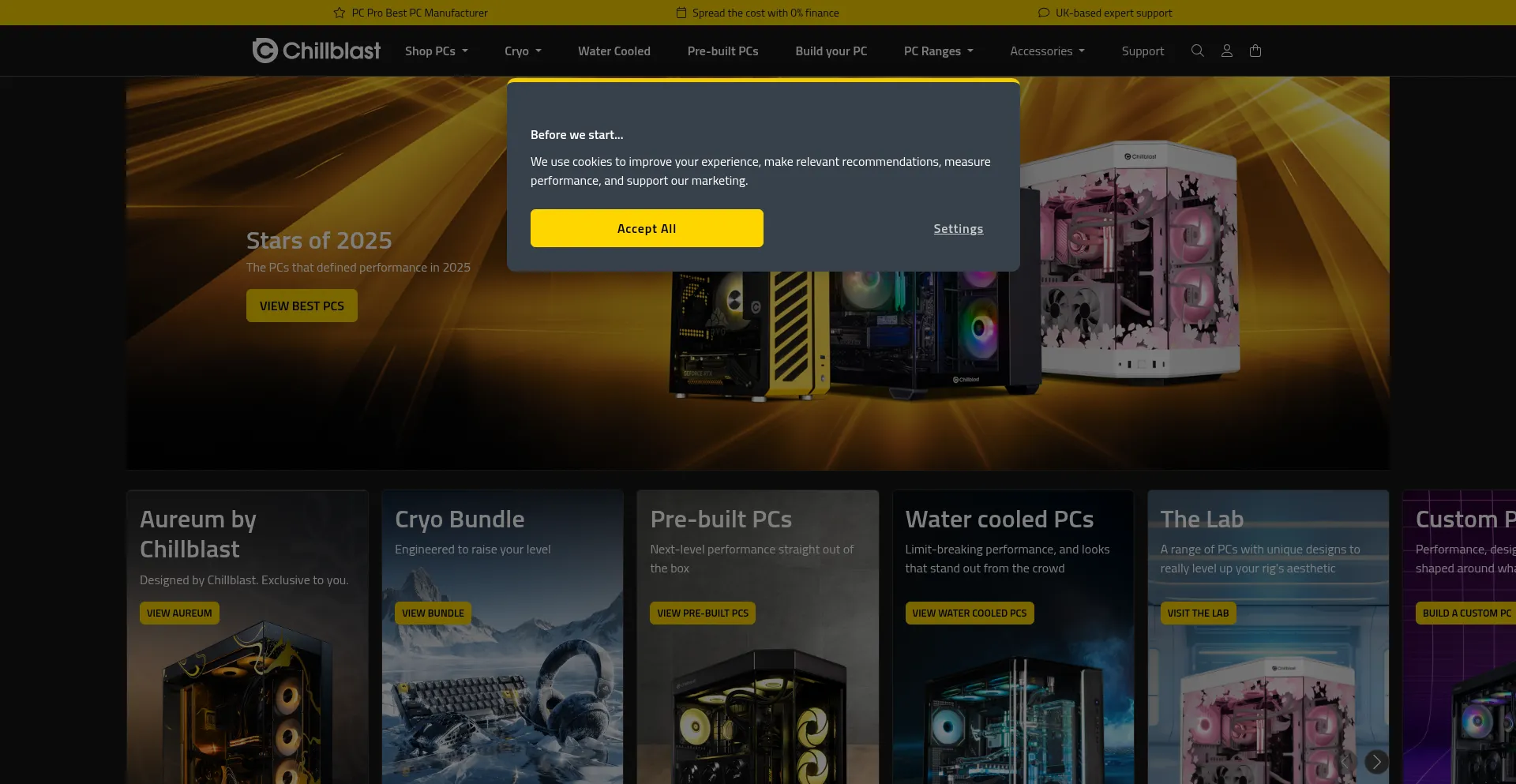The image size is (1516, 784).
Task: Expand the Cryo dropdown menu
Action: click(x=523, y=51)
